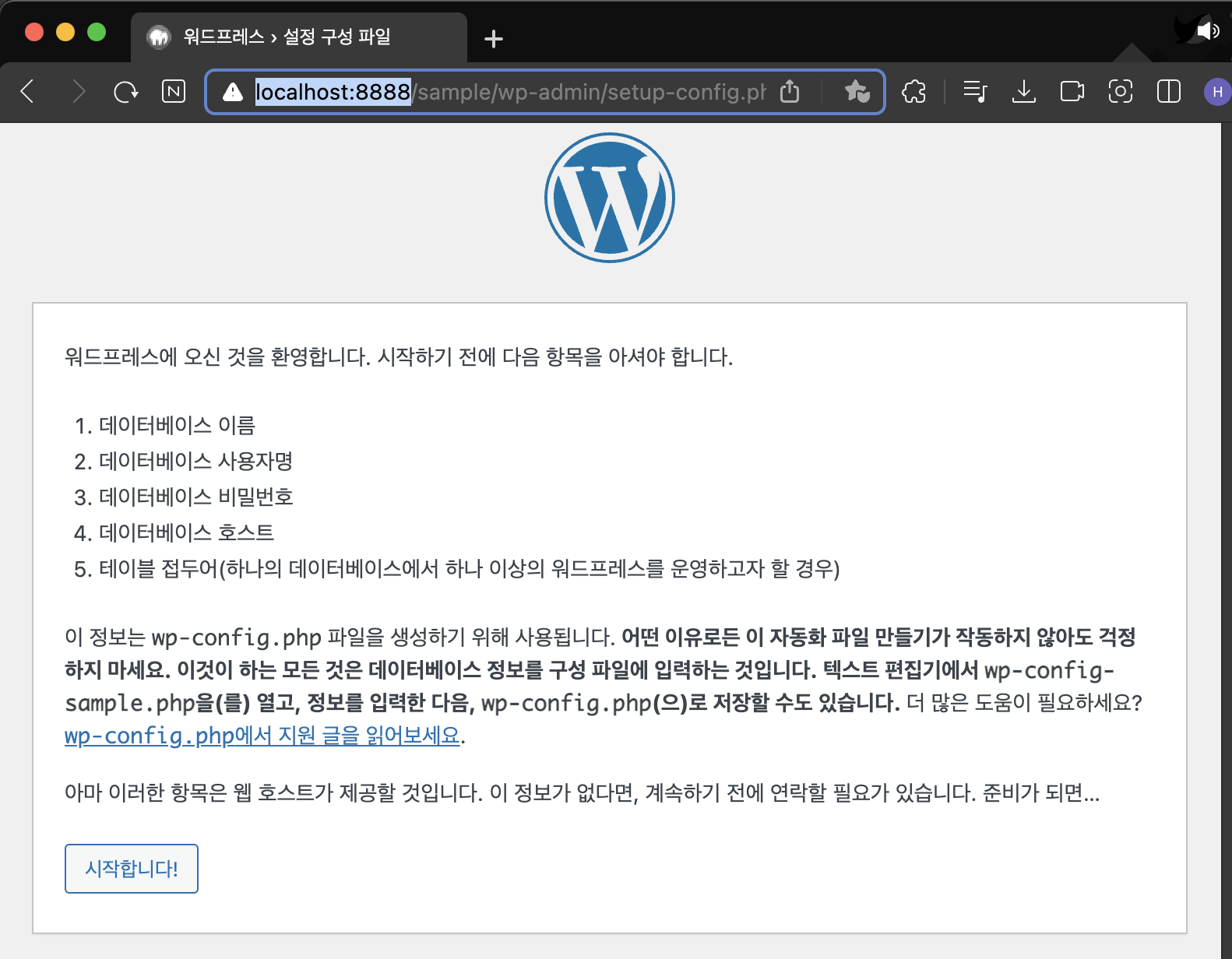Open the Notion icon in the toolbar
1232x959 pixels.
point(174,92)
